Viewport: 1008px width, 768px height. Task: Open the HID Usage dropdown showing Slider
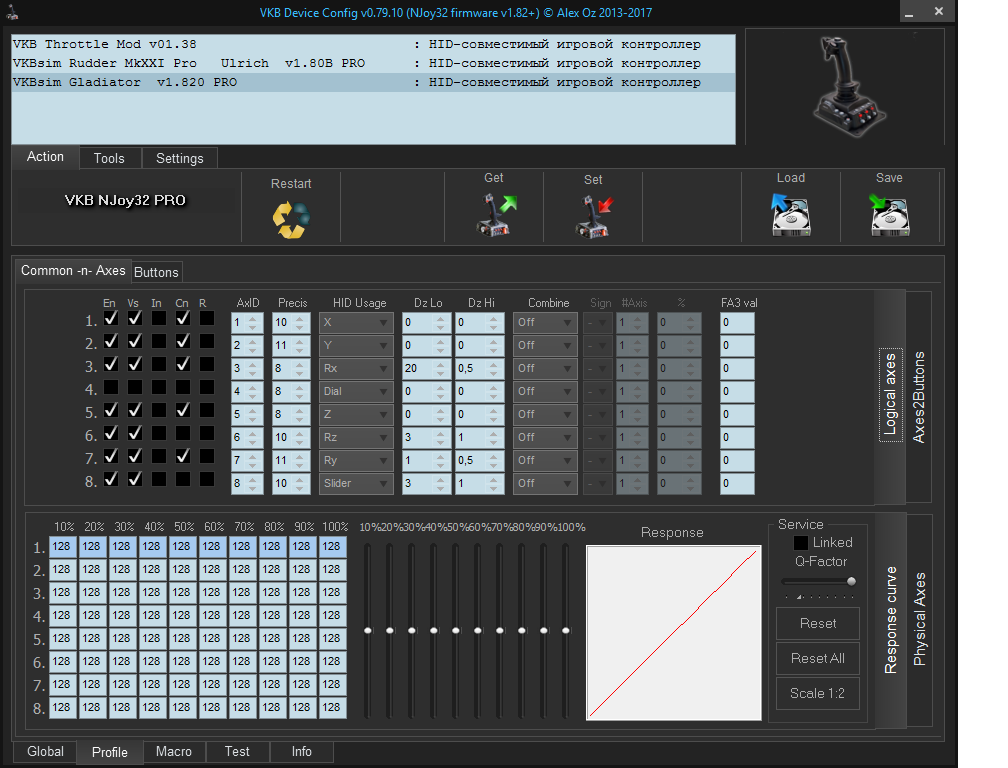pos(356,483)
